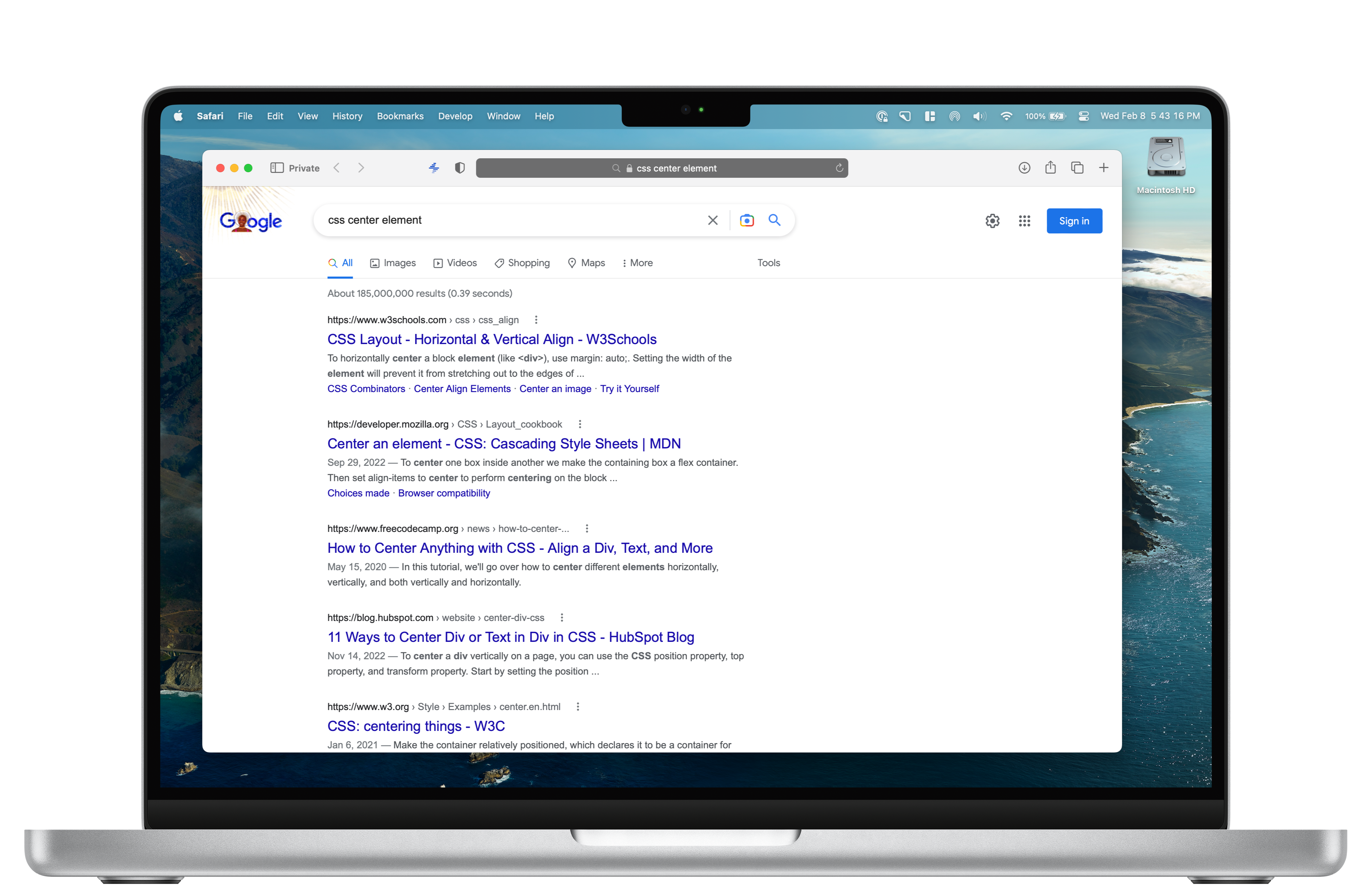The image size is (1372, 892).
Task: Click the Sign in button
Action: (1074, 221)
